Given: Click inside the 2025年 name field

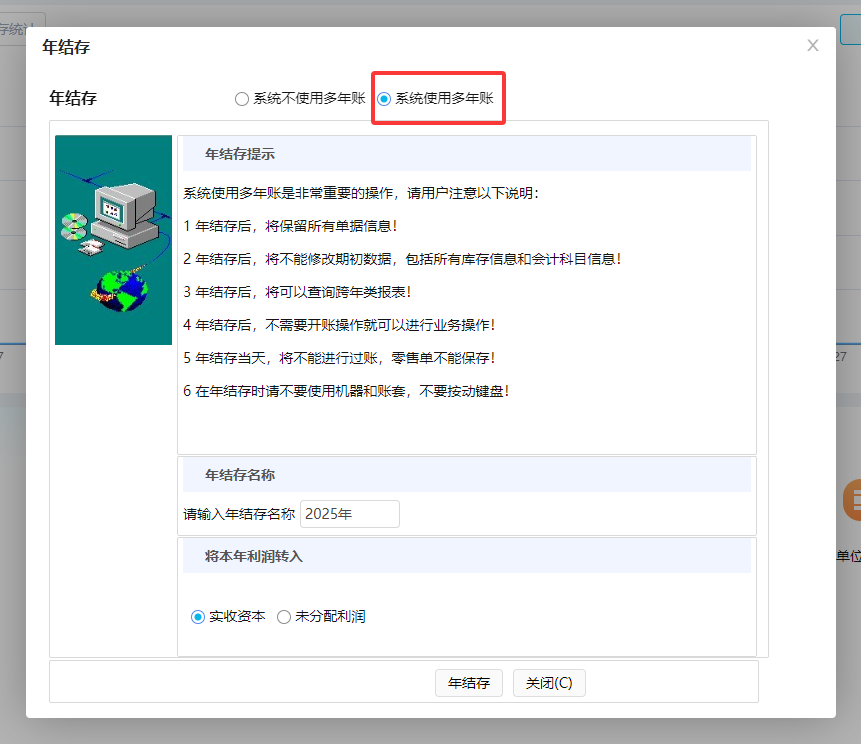Looking at the screenshot, I should pyautogui.click(x=349, y=513).
